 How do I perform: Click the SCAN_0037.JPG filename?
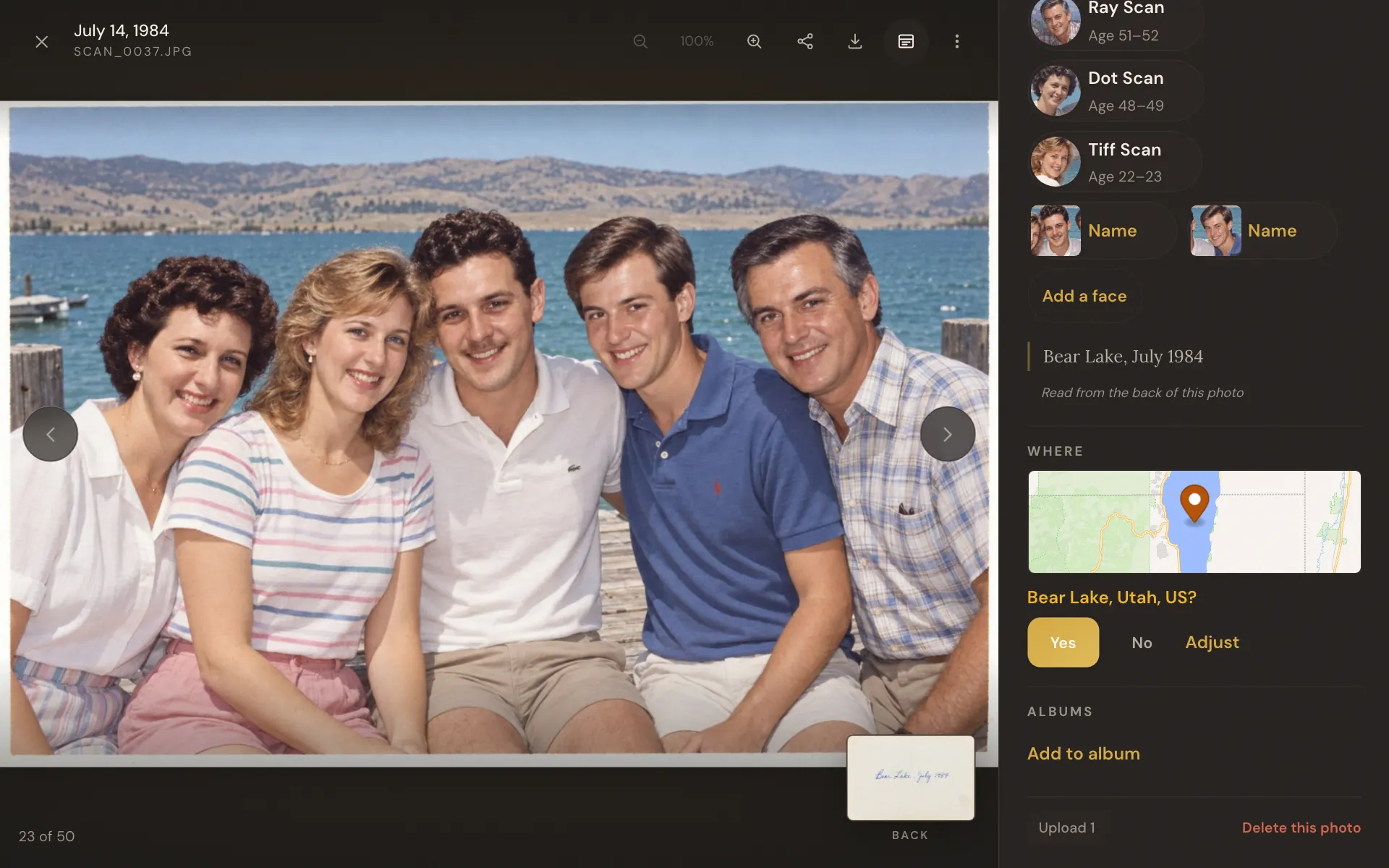(x=133, y=51)
